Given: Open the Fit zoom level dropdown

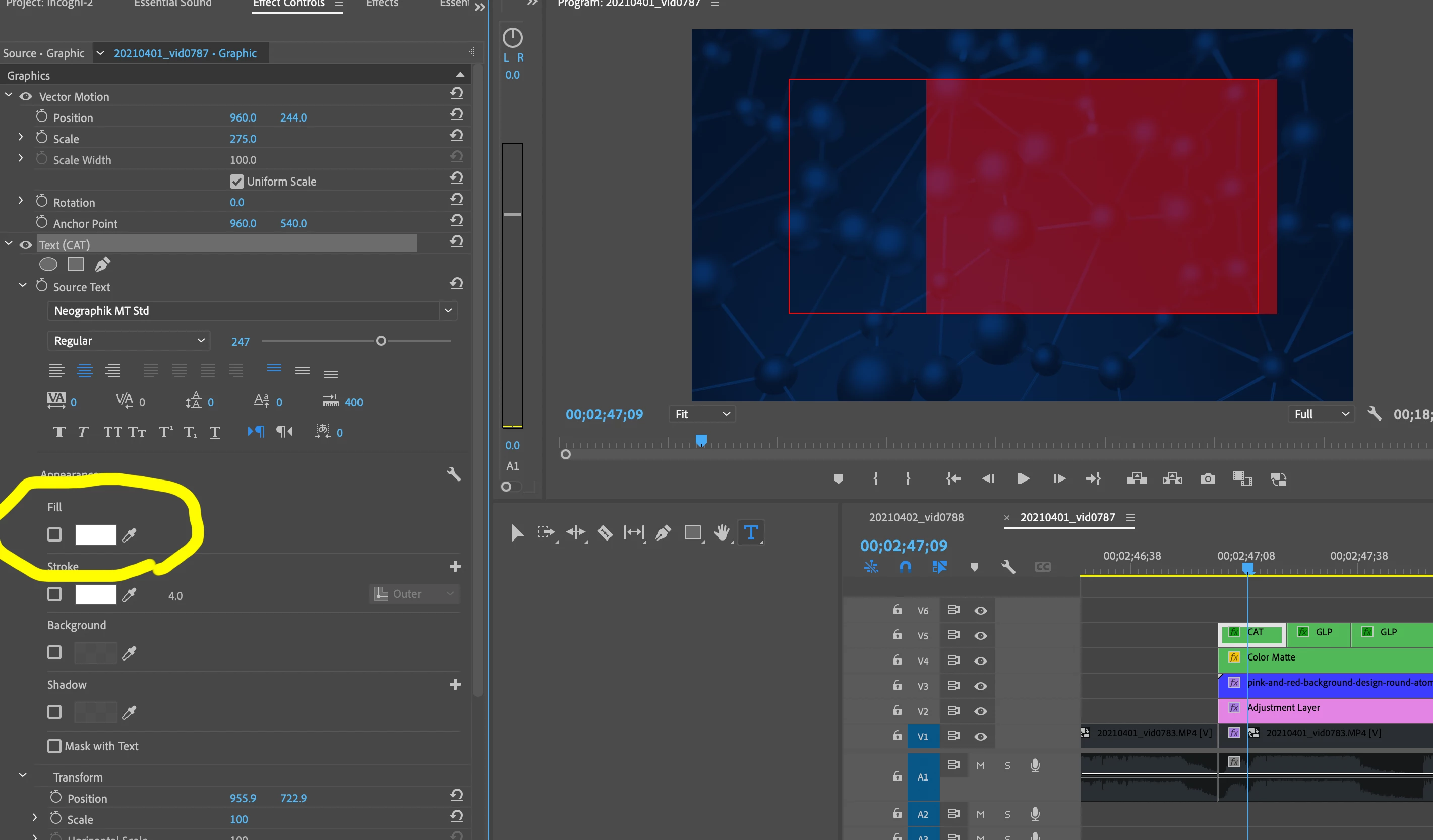Looking at the screenshot, I should [702, 414].
